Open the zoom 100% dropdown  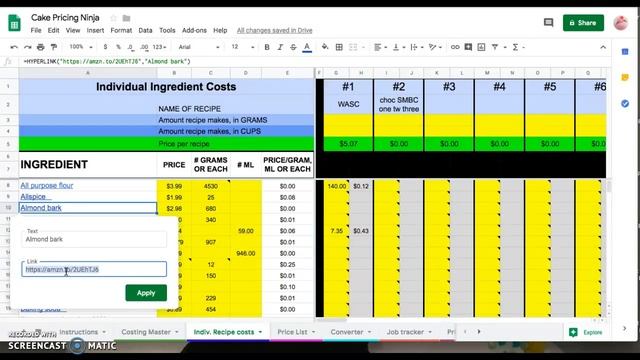click(x=81, y=47)
